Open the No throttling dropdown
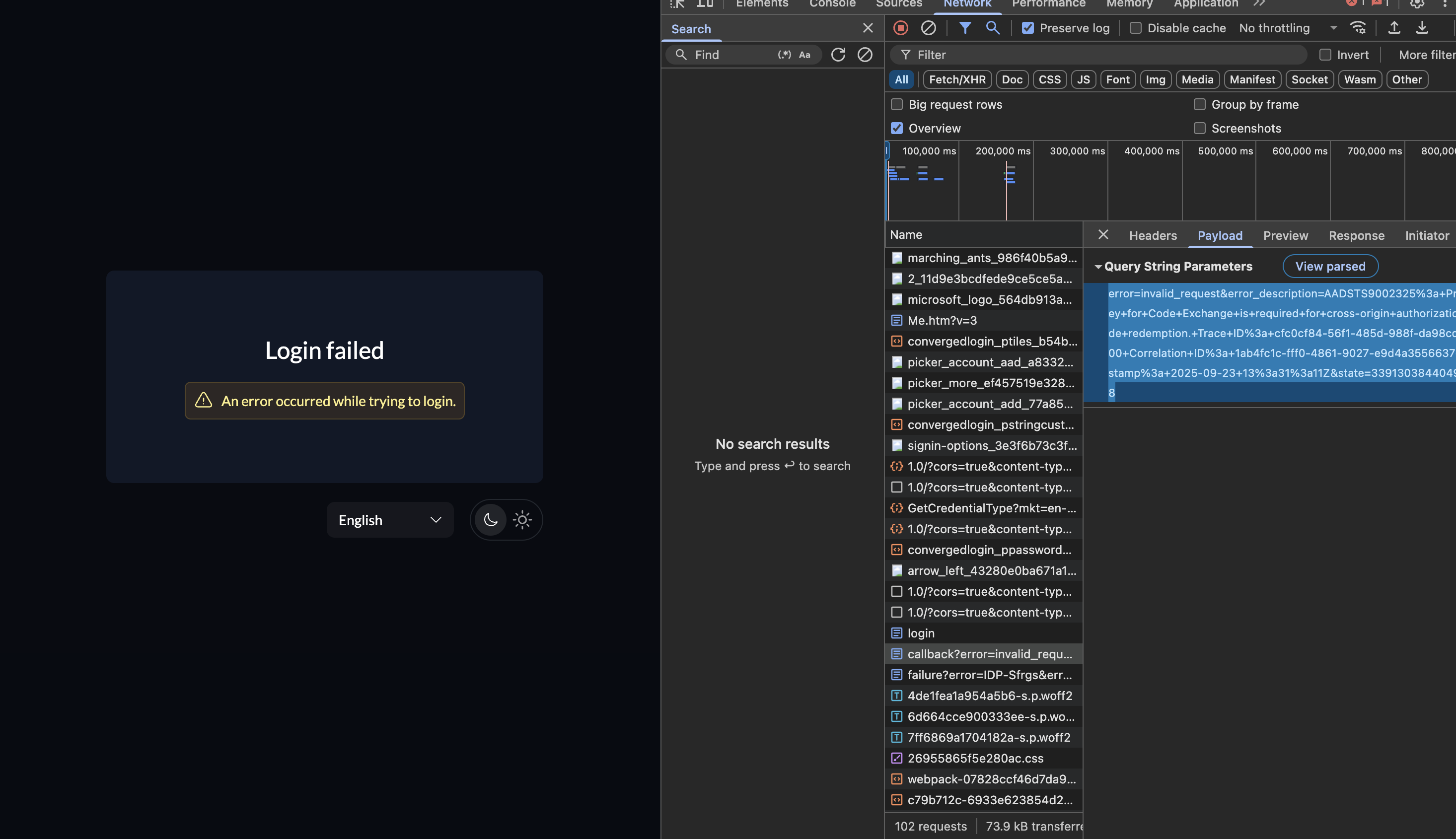Image resolution: width=1456 pixels, height=839 pixels. coord(1288,28)
